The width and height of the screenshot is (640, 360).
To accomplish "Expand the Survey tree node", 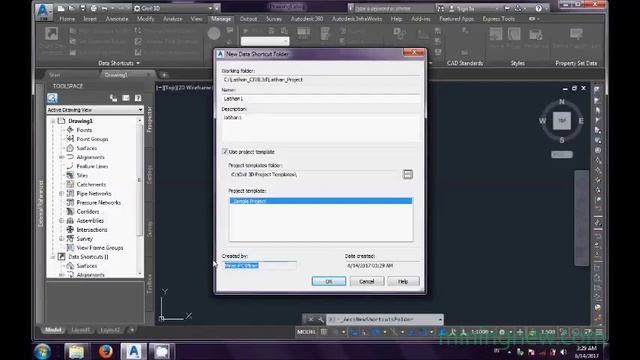I will (x=61, y=238).
